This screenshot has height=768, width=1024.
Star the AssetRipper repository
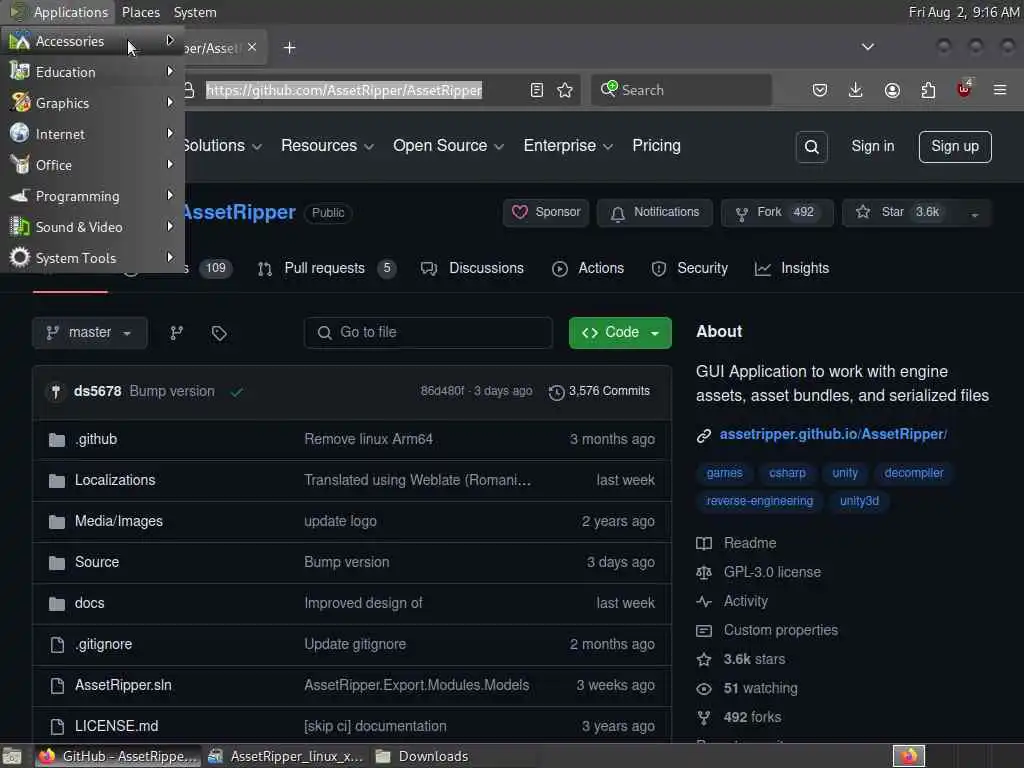[x=901, y=212]
